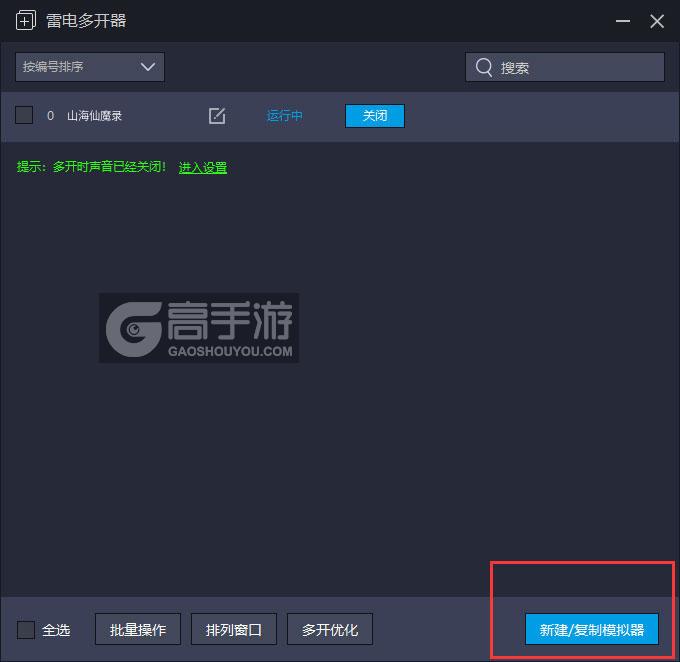Click the 多开优化 optimization button
Screen dimensions: 680x662
[330, 629]
